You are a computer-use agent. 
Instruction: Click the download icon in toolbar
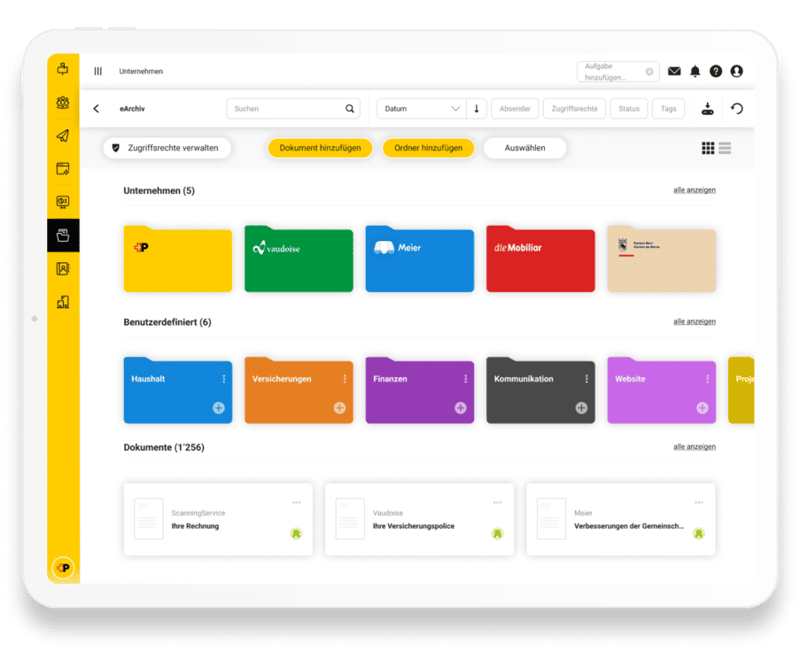(707, 109)
